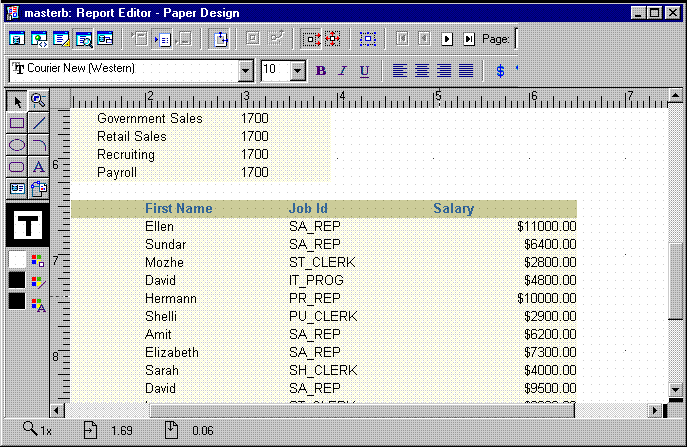Viewport: 687px width, 447px height.
Task: Click the T color preview box
Action: (28, 225)
